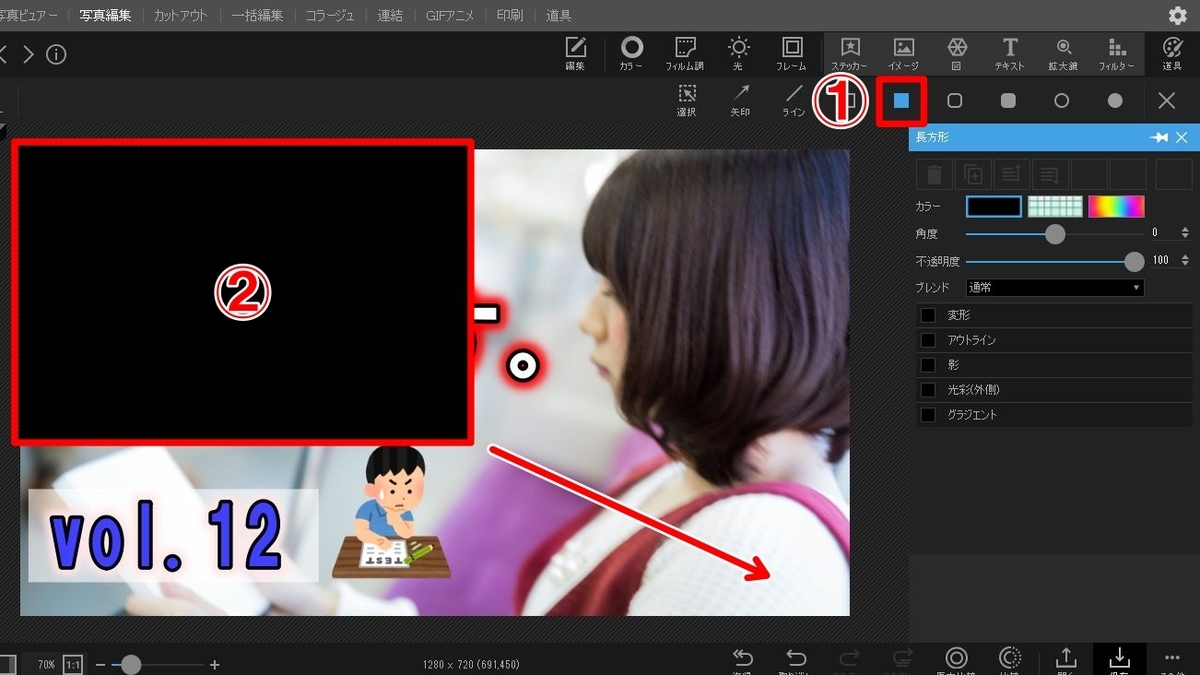1200x675 pixels.
Task: Increase the 角度 value with the stepper arrow
Action: tap(1187, 228)
